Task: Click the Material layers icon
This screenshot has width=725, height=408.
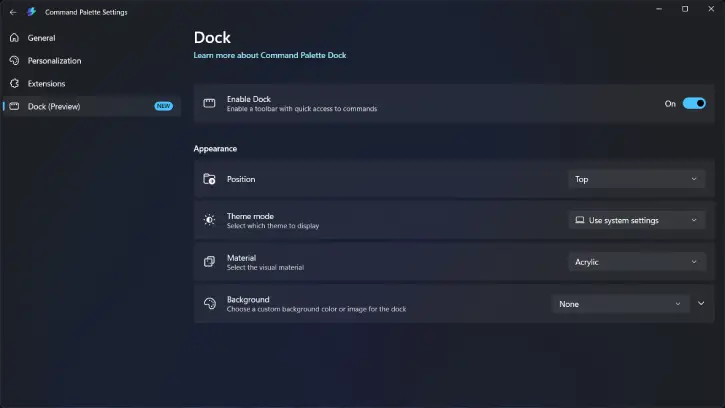Action: (209, 262)
